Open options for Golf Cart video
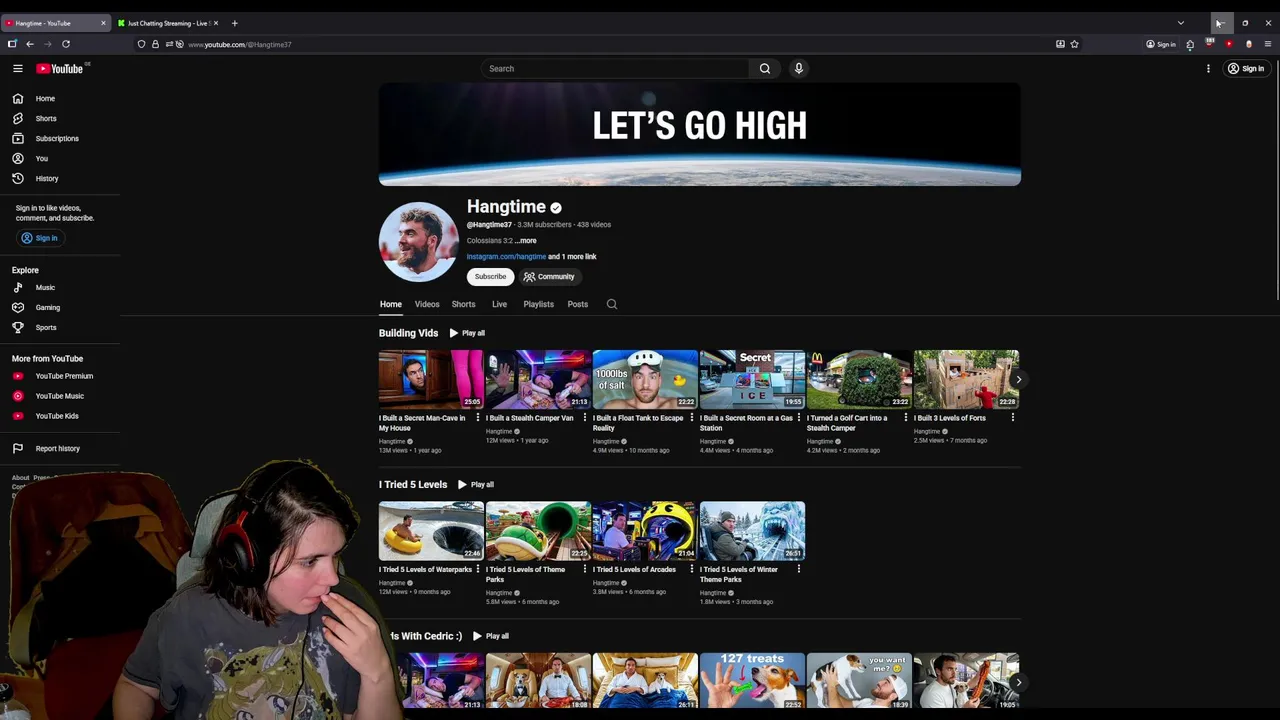The image size is (1280, 720). tap(906, 417)
